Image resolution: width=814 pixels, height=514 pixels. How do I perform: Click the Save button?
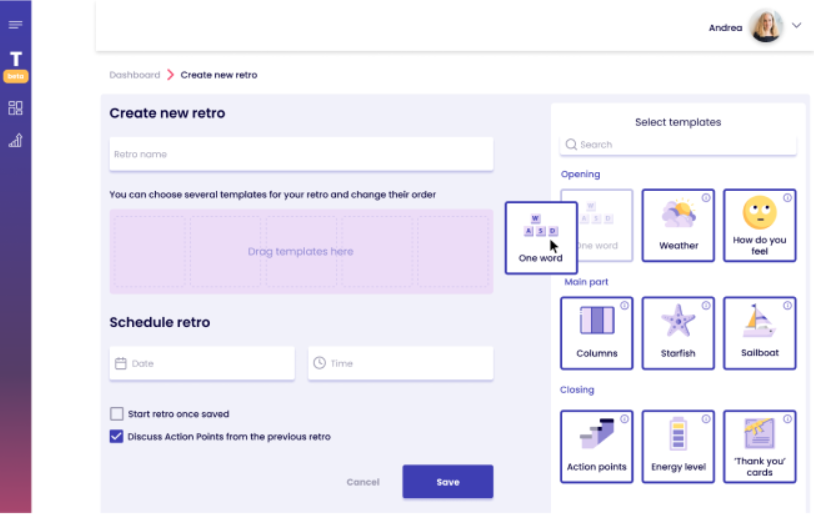tap(447, 482)
